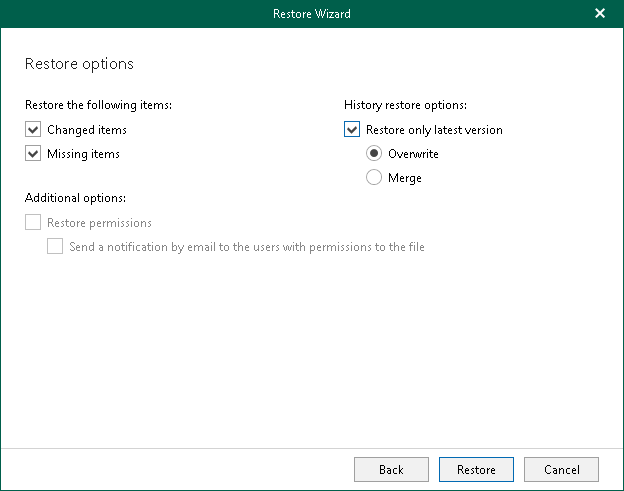Click the 'Overwrite' option label text
The height and width of the screenshot is (491, 624).
[413, 154]
